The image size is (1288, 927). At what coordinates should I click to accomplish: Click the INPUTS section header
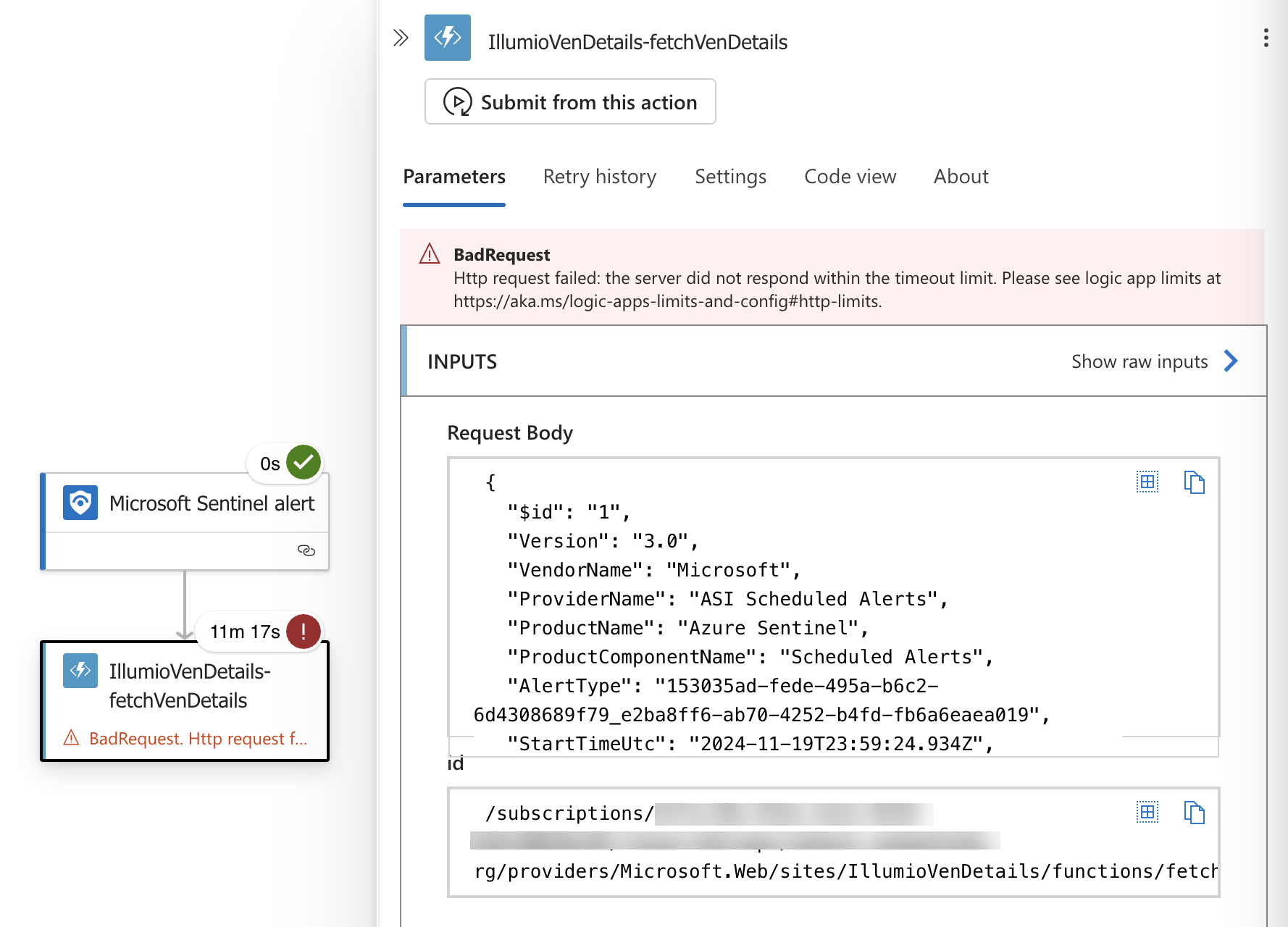coord(462,362)
